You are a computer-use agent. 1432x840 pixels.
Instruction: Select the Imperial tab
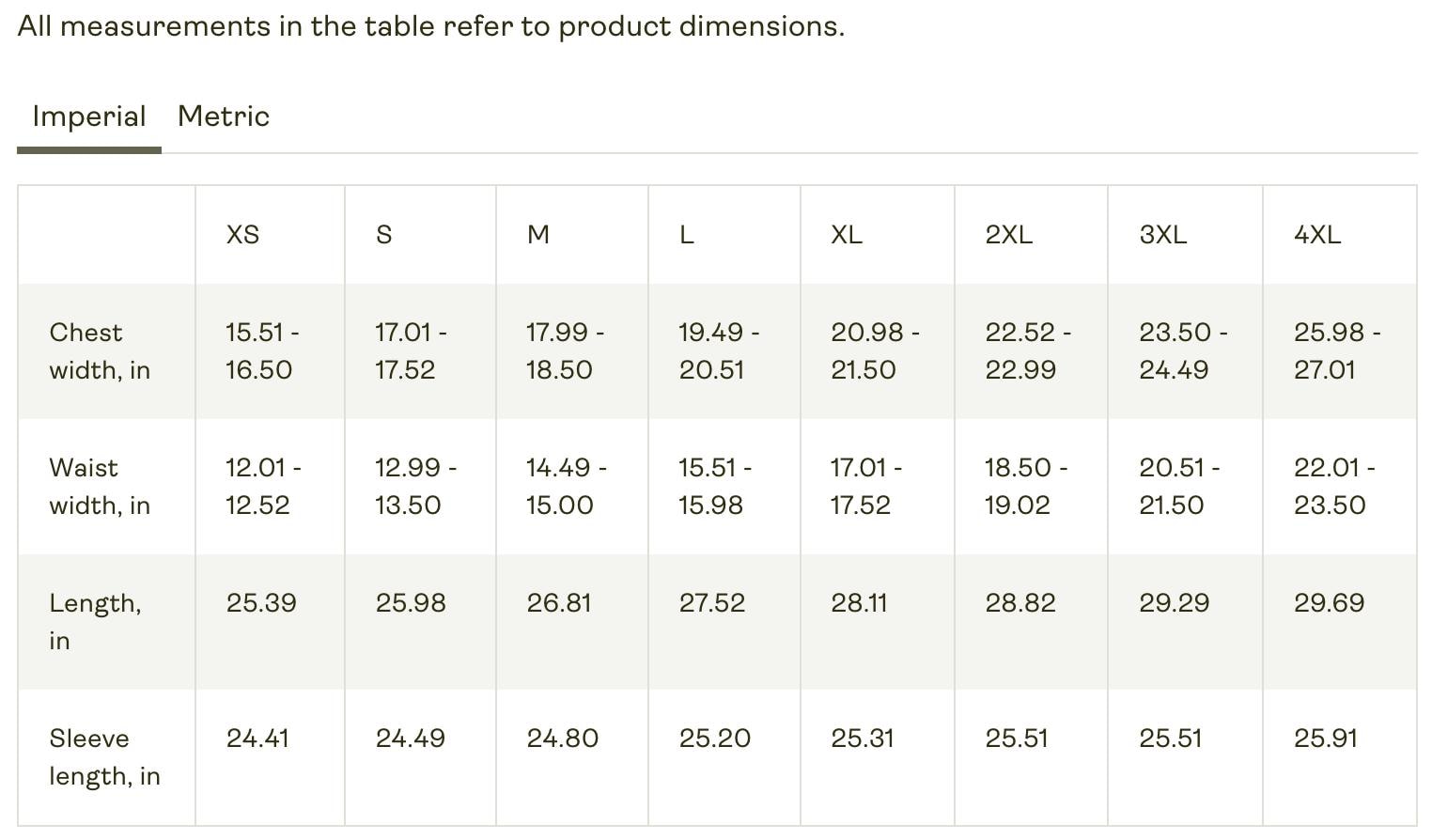(x=88, y=116)
